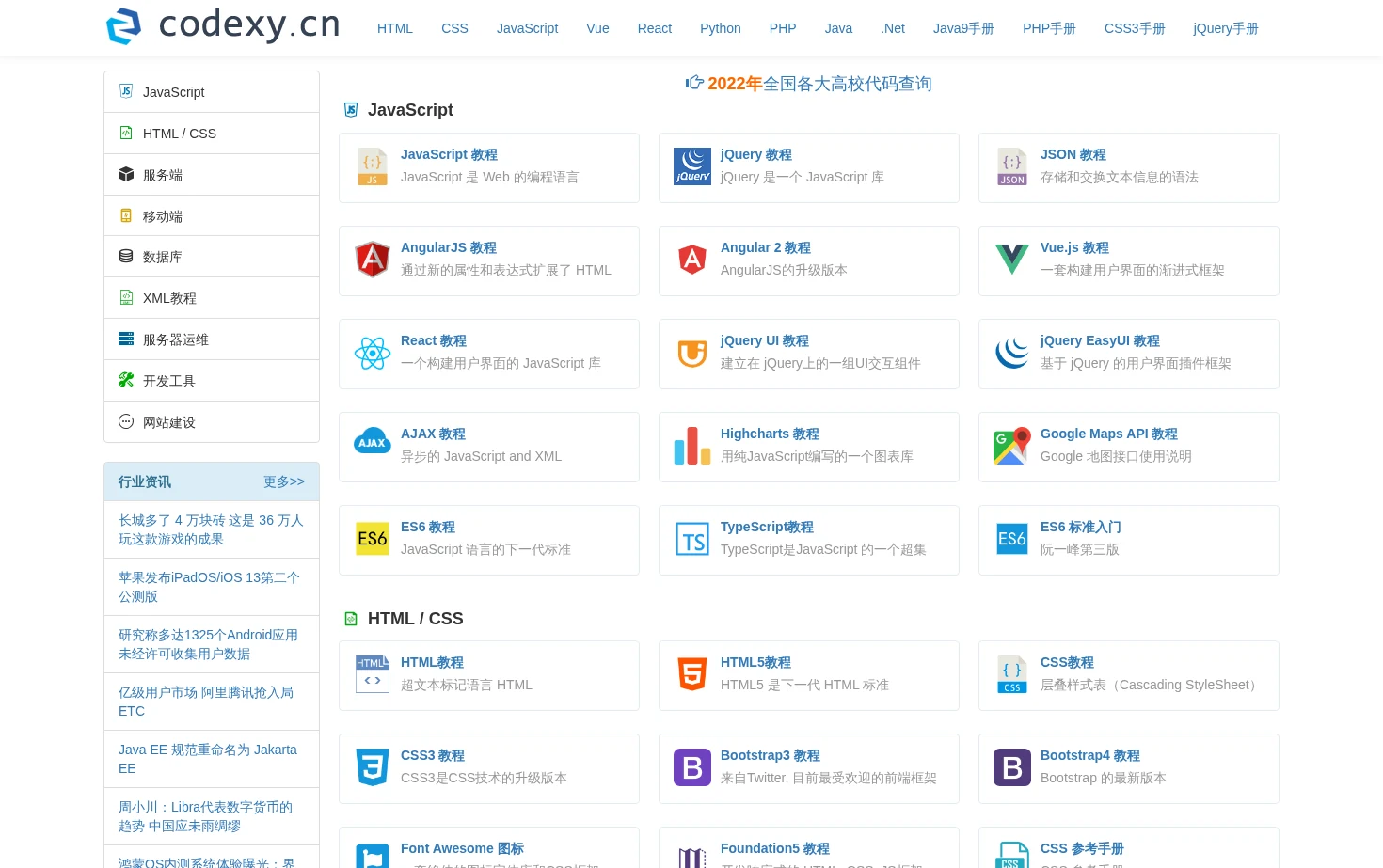Click the 更多>> link in 行业资讯
The height and width of the screenshot is (868, 1383).
pos(284,481)
